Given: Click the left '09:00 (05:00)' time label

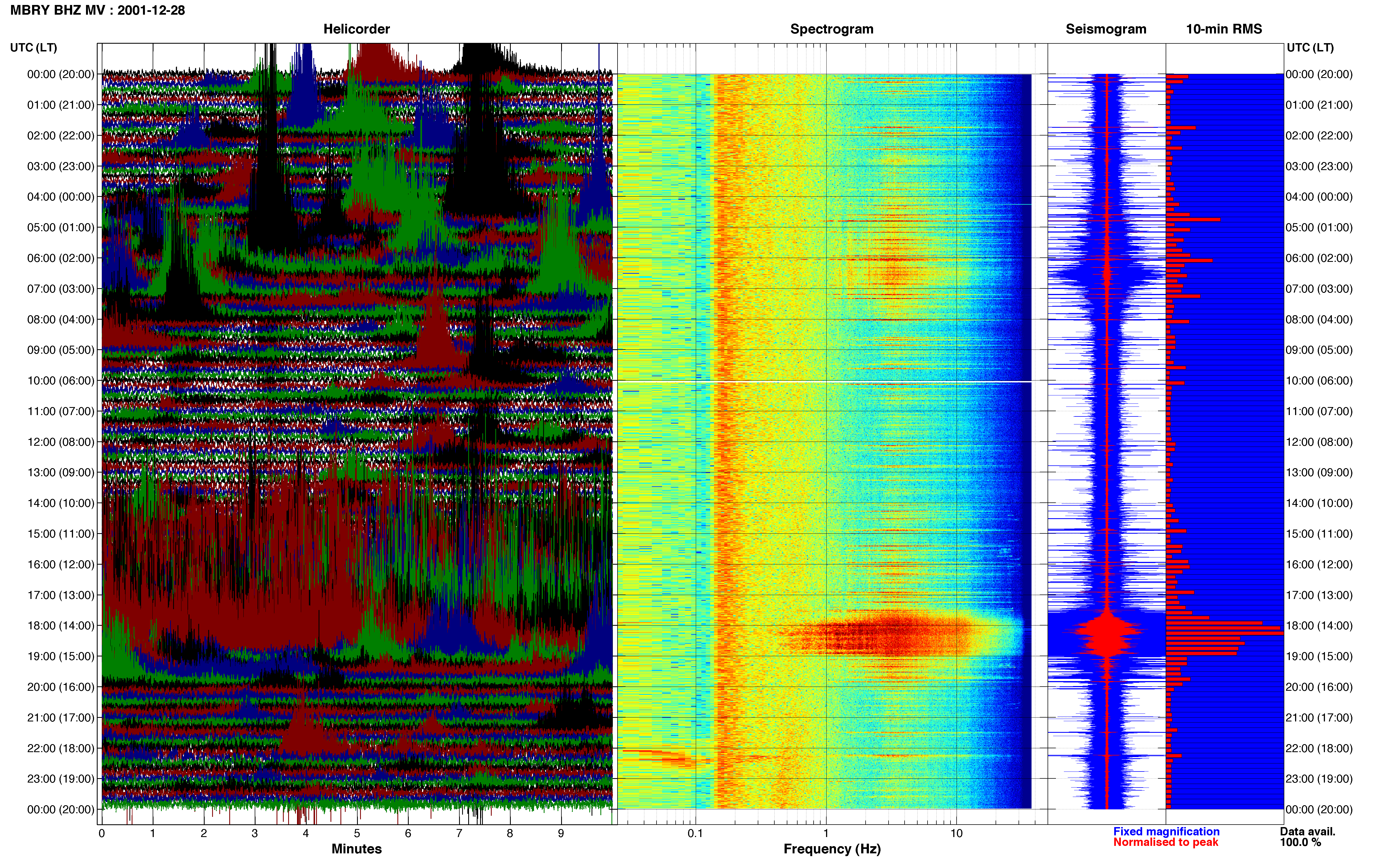Looking at the screenshot, I should (61, 350).
